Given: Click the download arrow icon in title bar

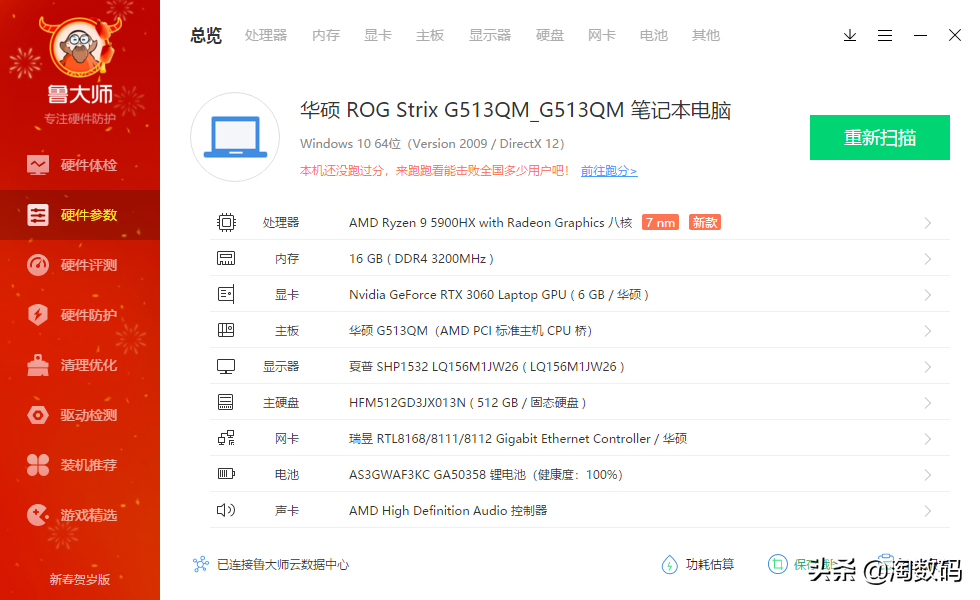Looking at the screenshot, I should click(849, 36).
